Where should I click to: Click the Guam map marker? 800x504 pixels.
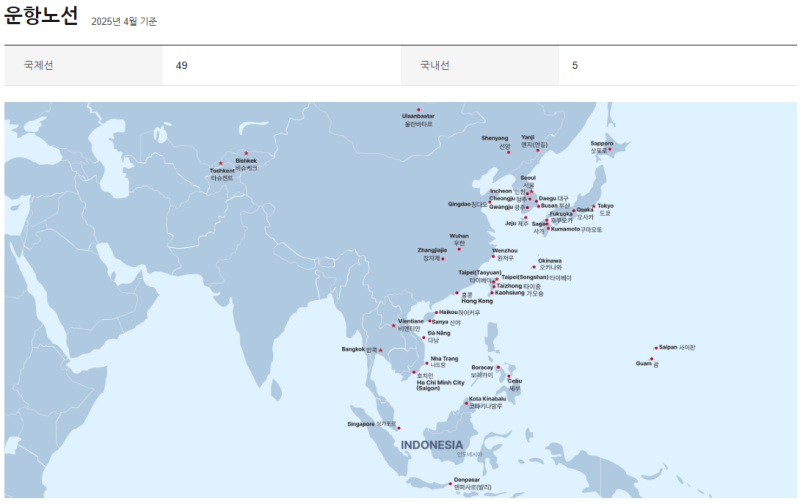pos(651,359)
